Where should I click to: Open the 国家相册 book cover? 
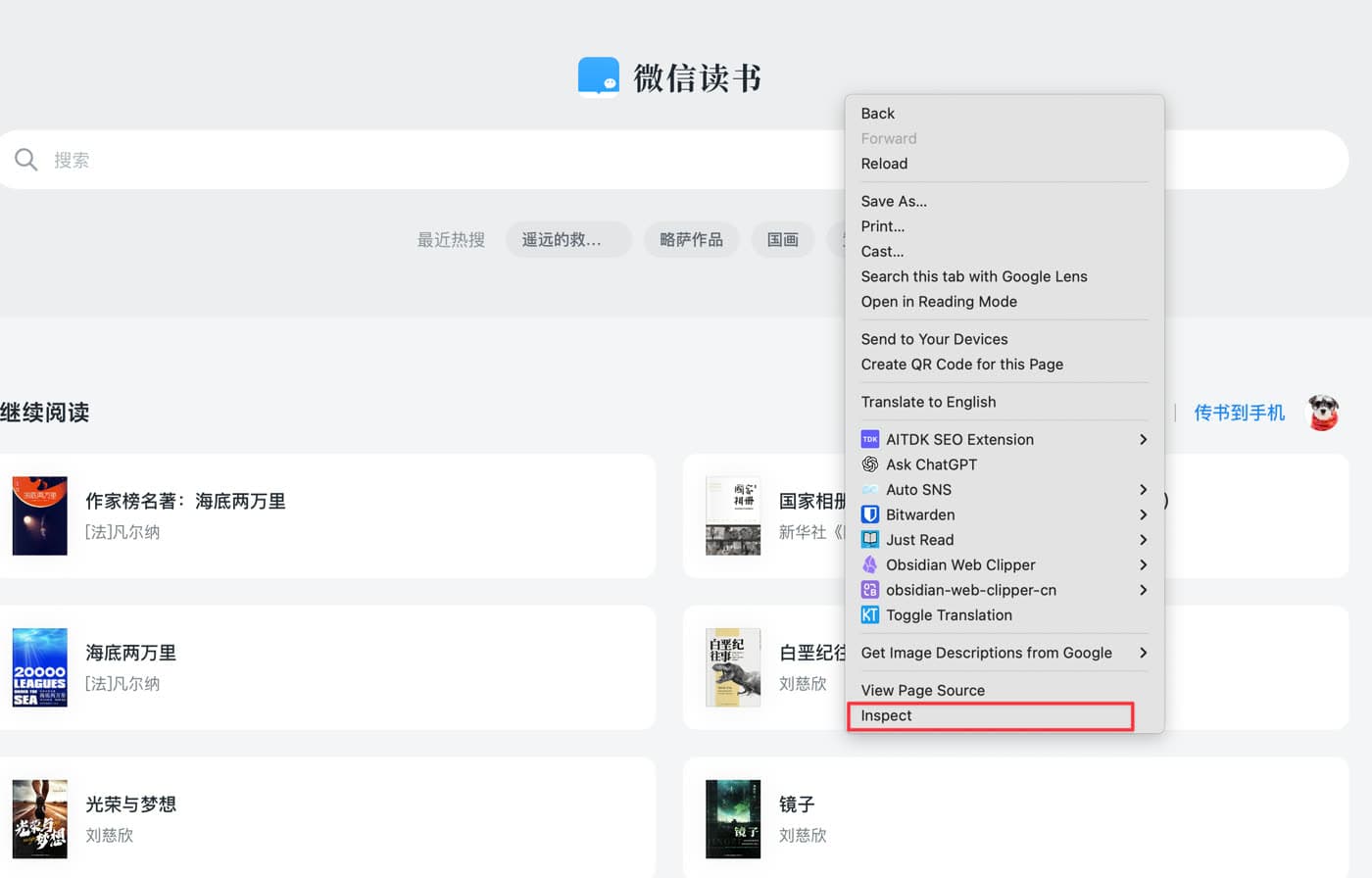point(733,515)
